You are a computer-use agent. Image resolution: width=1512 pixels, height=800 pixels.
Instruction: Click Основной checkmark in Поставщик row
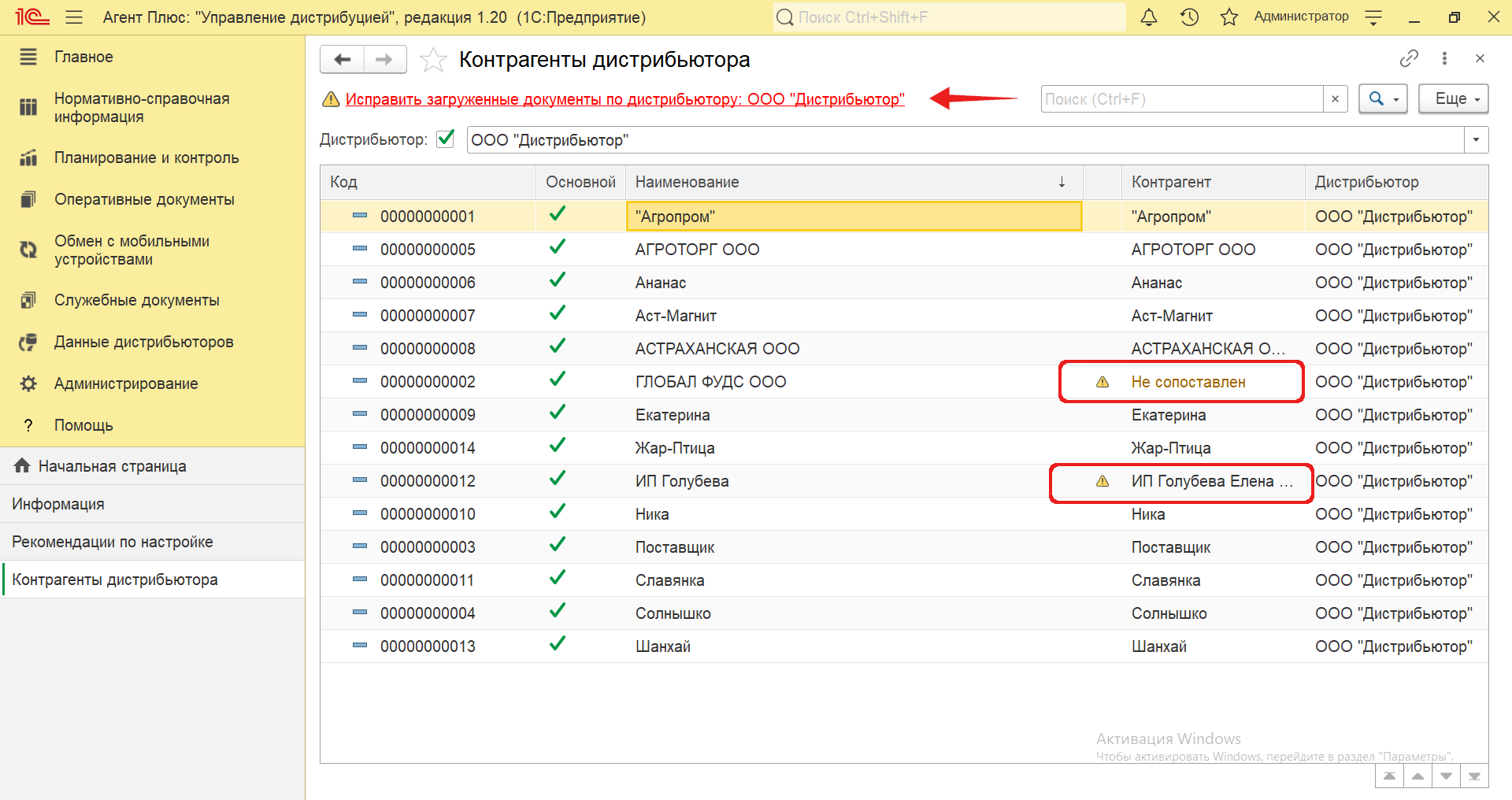pos(558,545)
